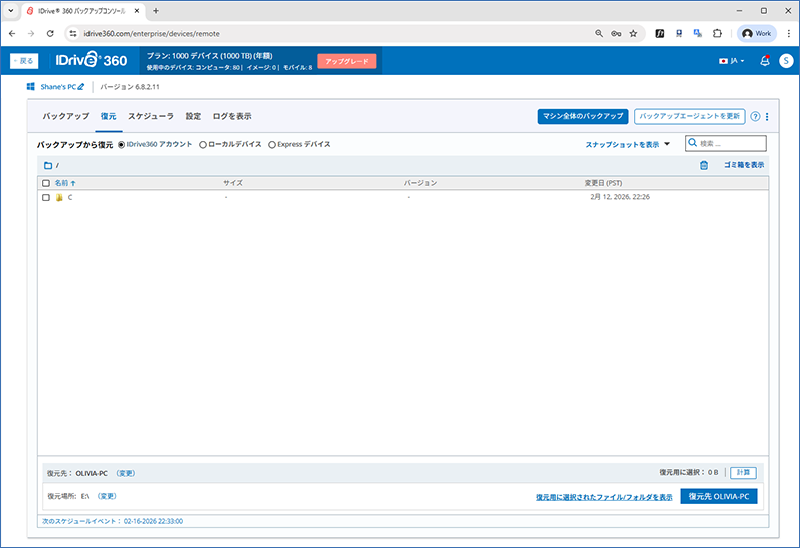Image resolution: width=800 pixels, height=548 pixels.
Task: Click the notification bell icon
Action: coord(765,61)
